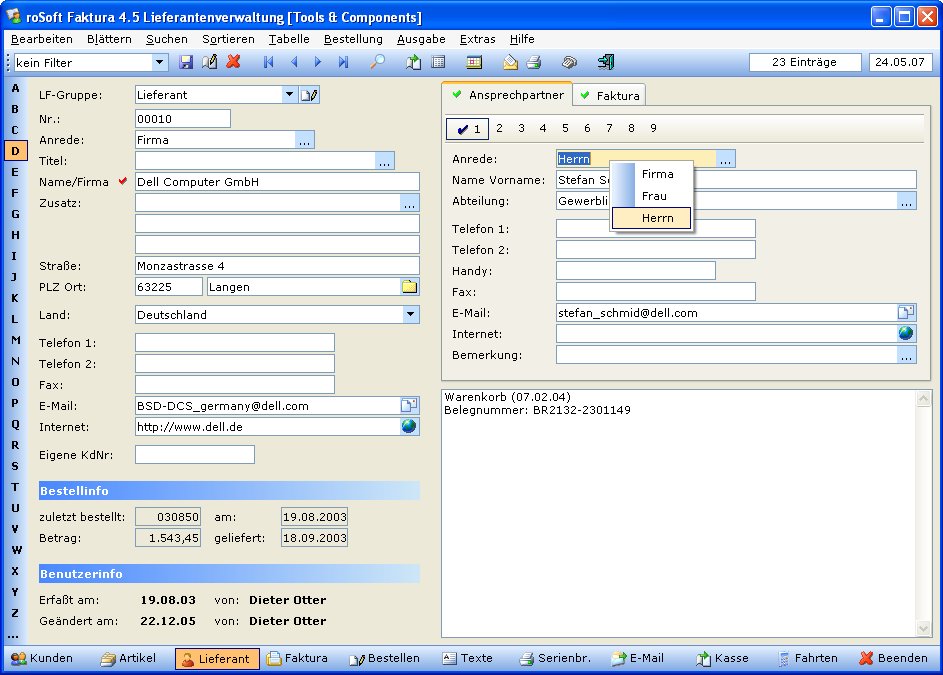The height and width of the screenshot is (675, 943).
Task: Go to the next record arrow
Action: click(318, 62)
